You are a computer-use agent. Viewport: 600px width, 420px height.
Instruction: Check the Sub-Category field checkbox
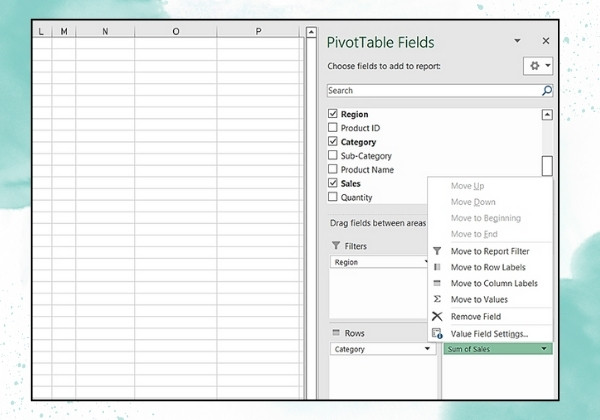[333, 155]
